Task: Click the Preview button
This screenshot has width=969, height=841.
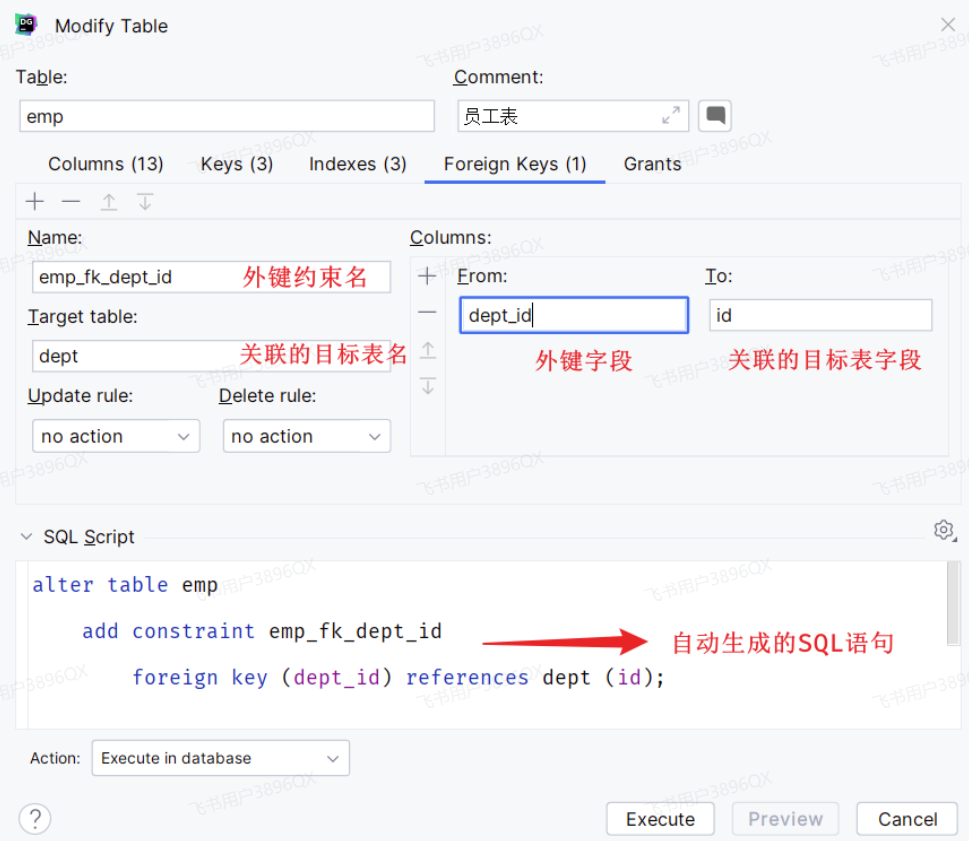Action: pos(785,819)
